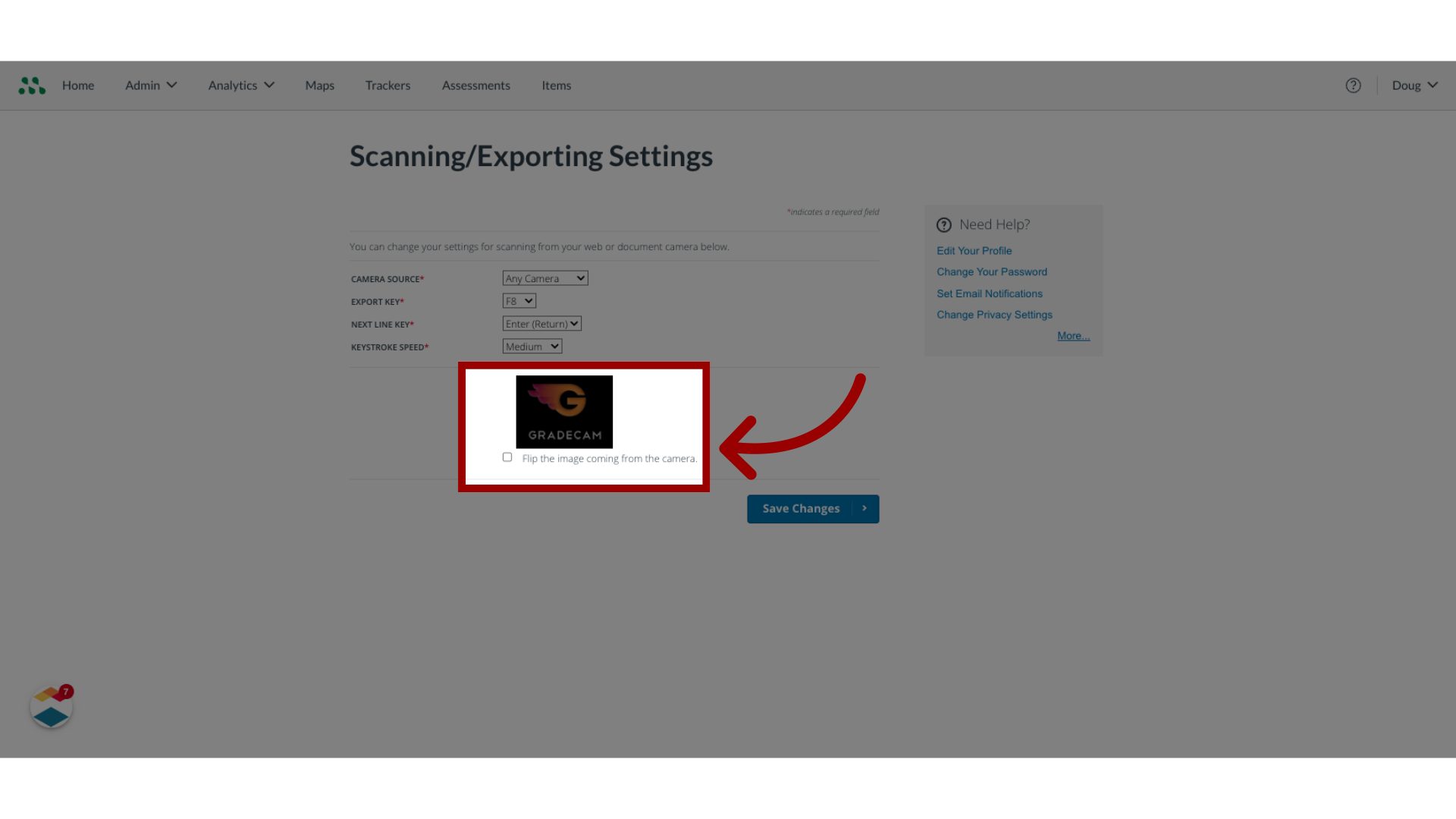The height and width of the screenshot is (819, 1456).
Task: Open the Help menu icon
Action: pos(1353,85)
